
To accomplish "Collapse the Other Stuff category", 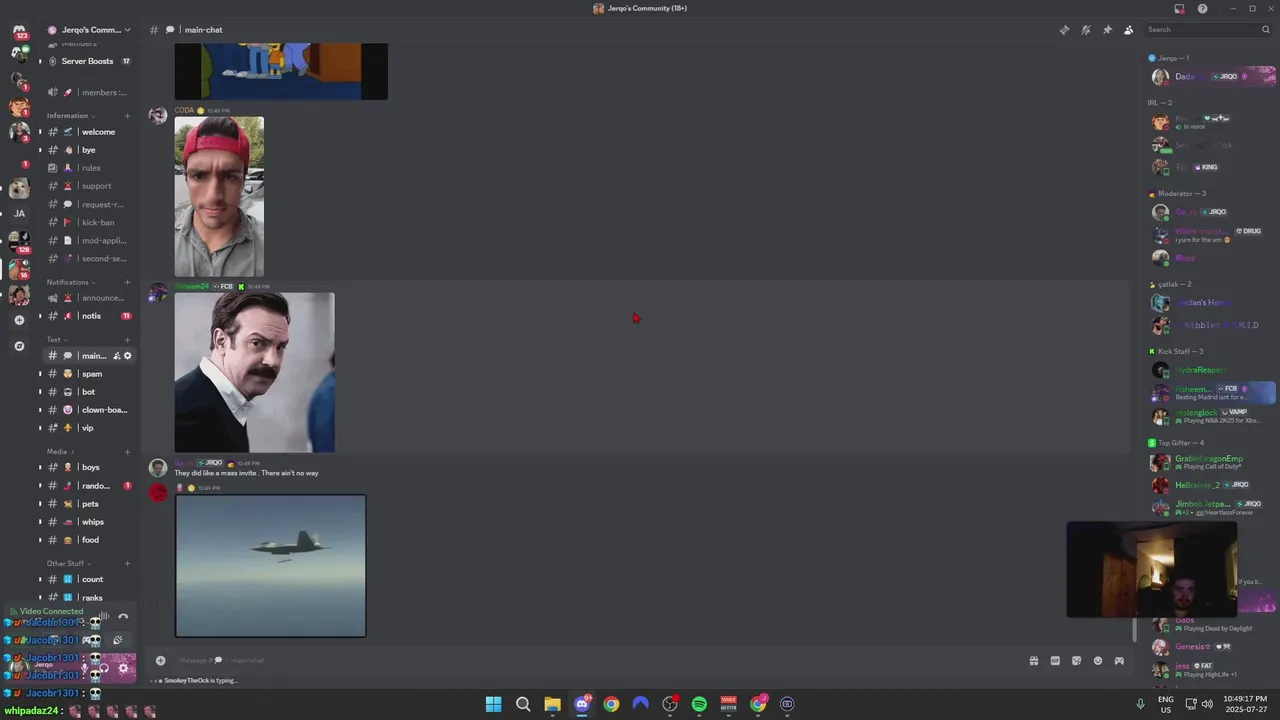I will 66,564.
